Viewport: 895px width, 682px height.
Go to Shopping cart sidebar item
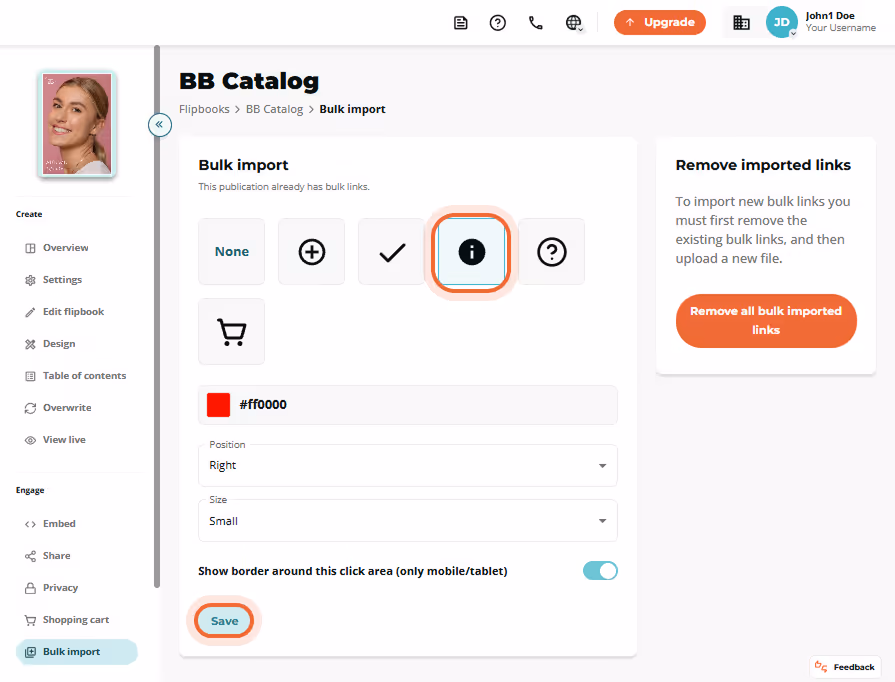pos(76,620)
